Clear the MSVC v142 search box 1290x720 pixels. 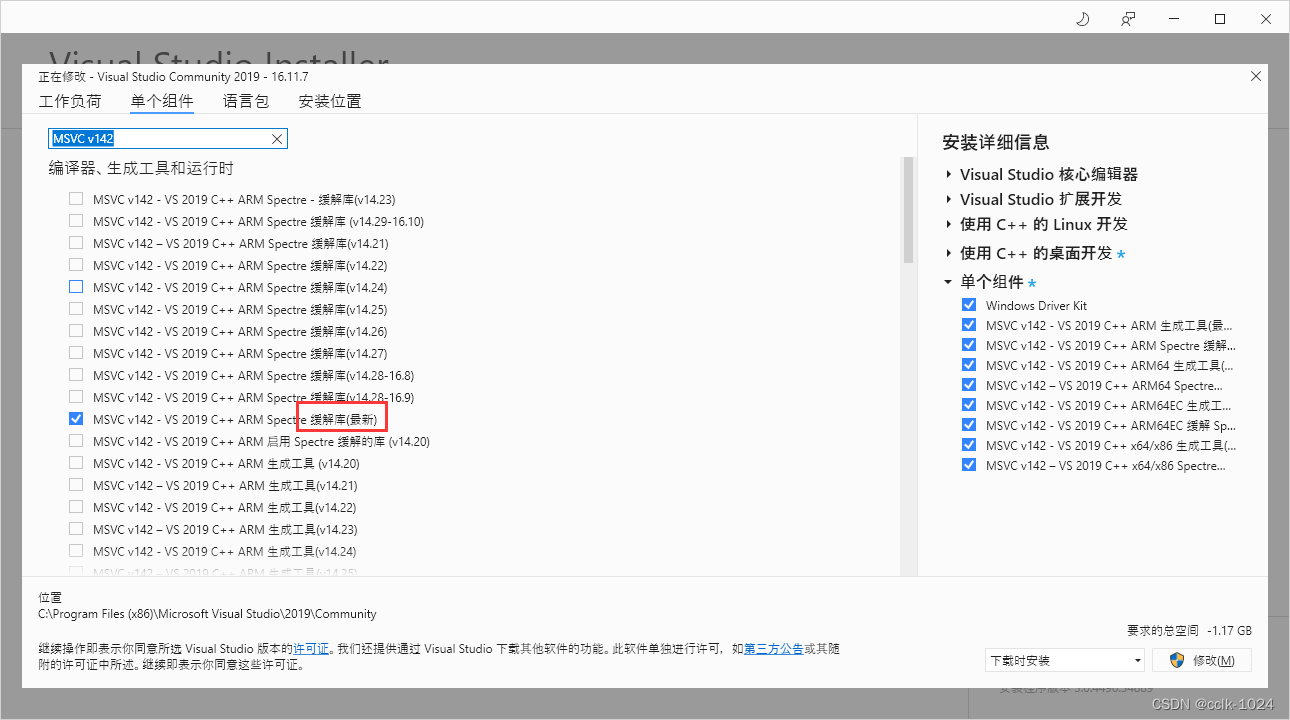277,138
